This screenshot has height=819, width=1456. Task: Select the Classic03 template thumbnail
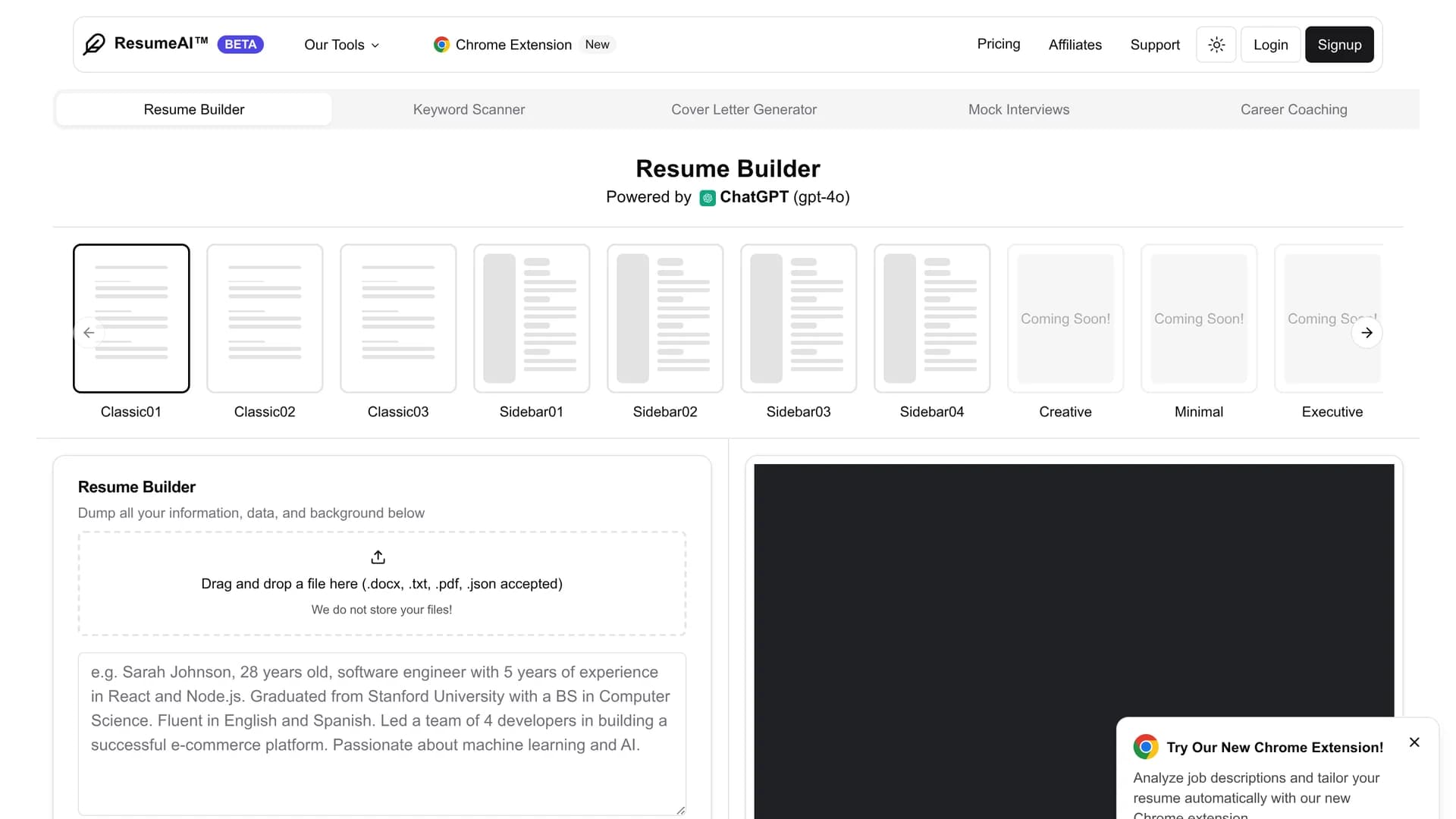click(x=398, y=318)
